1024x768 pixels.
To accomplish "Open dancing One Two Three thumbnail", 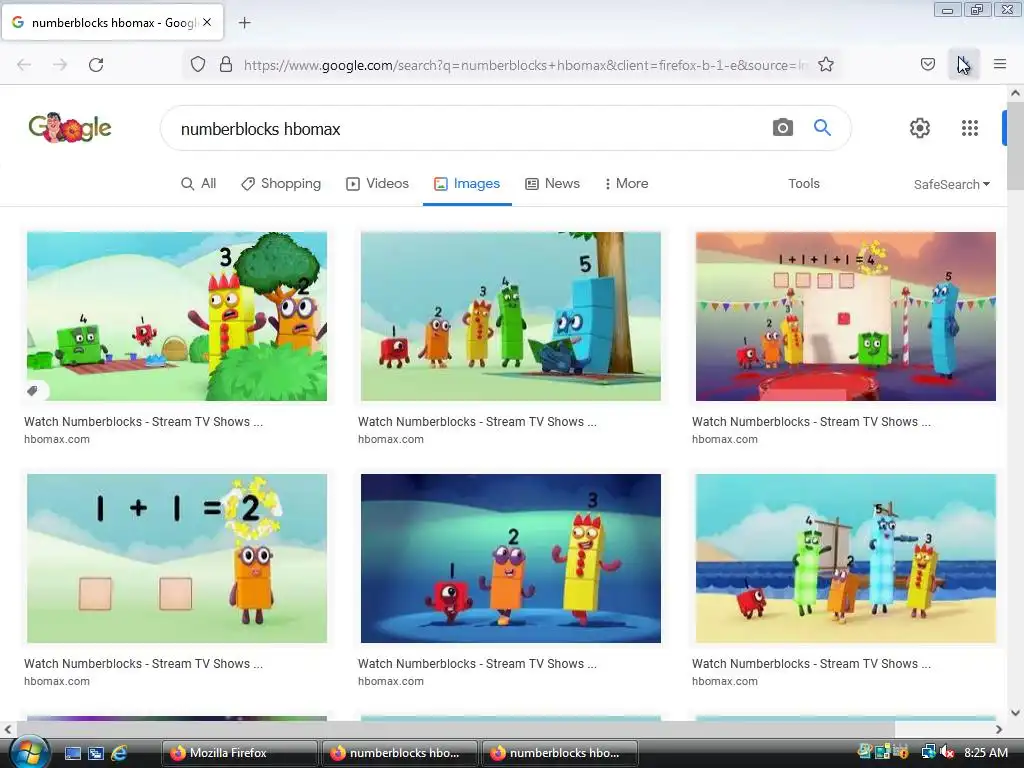I will [511, 558].
